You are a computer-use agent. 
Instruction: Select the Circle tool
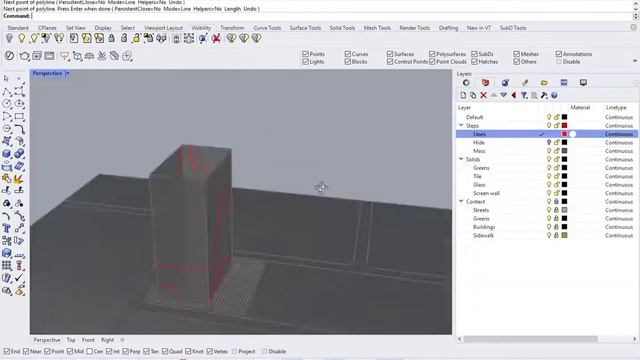coord(6,104)
